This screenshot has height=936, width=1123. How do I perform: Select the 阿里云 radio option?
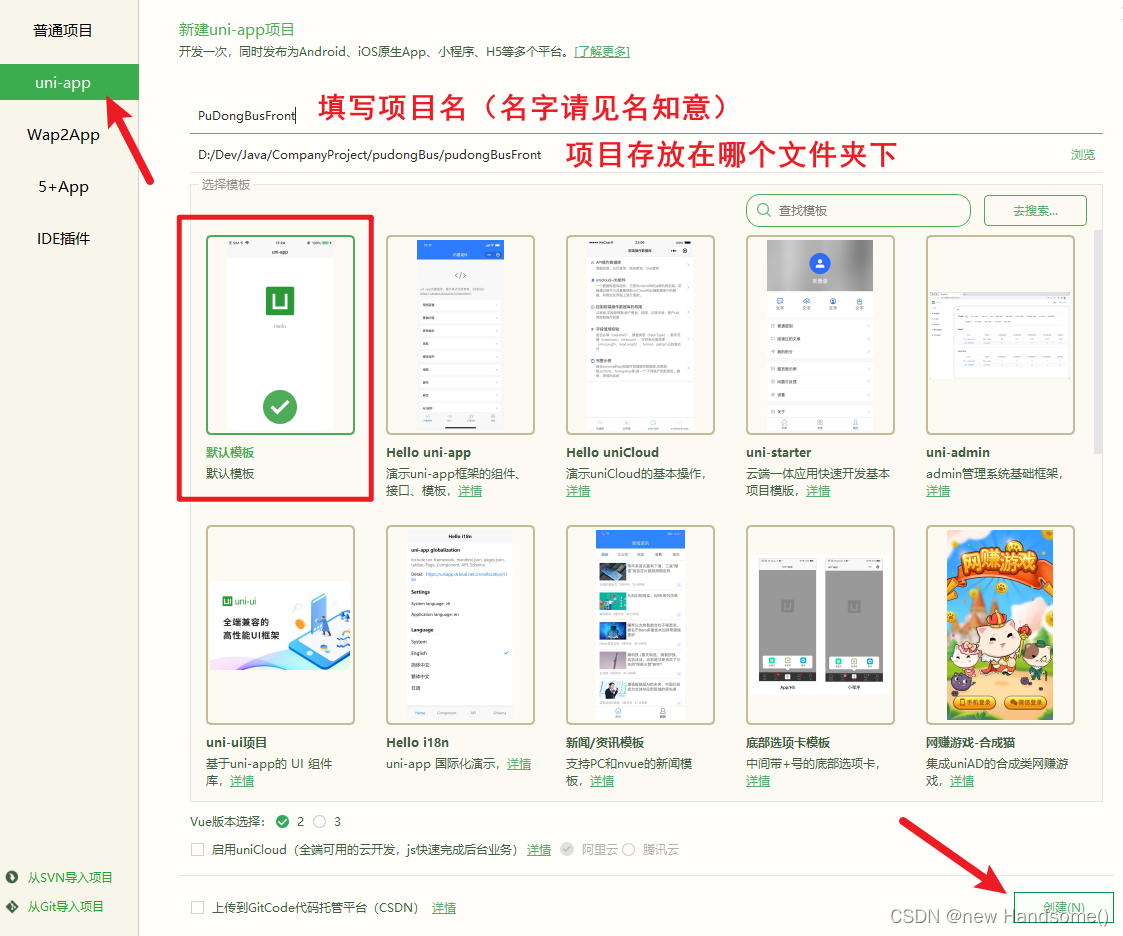click(567, 849)
